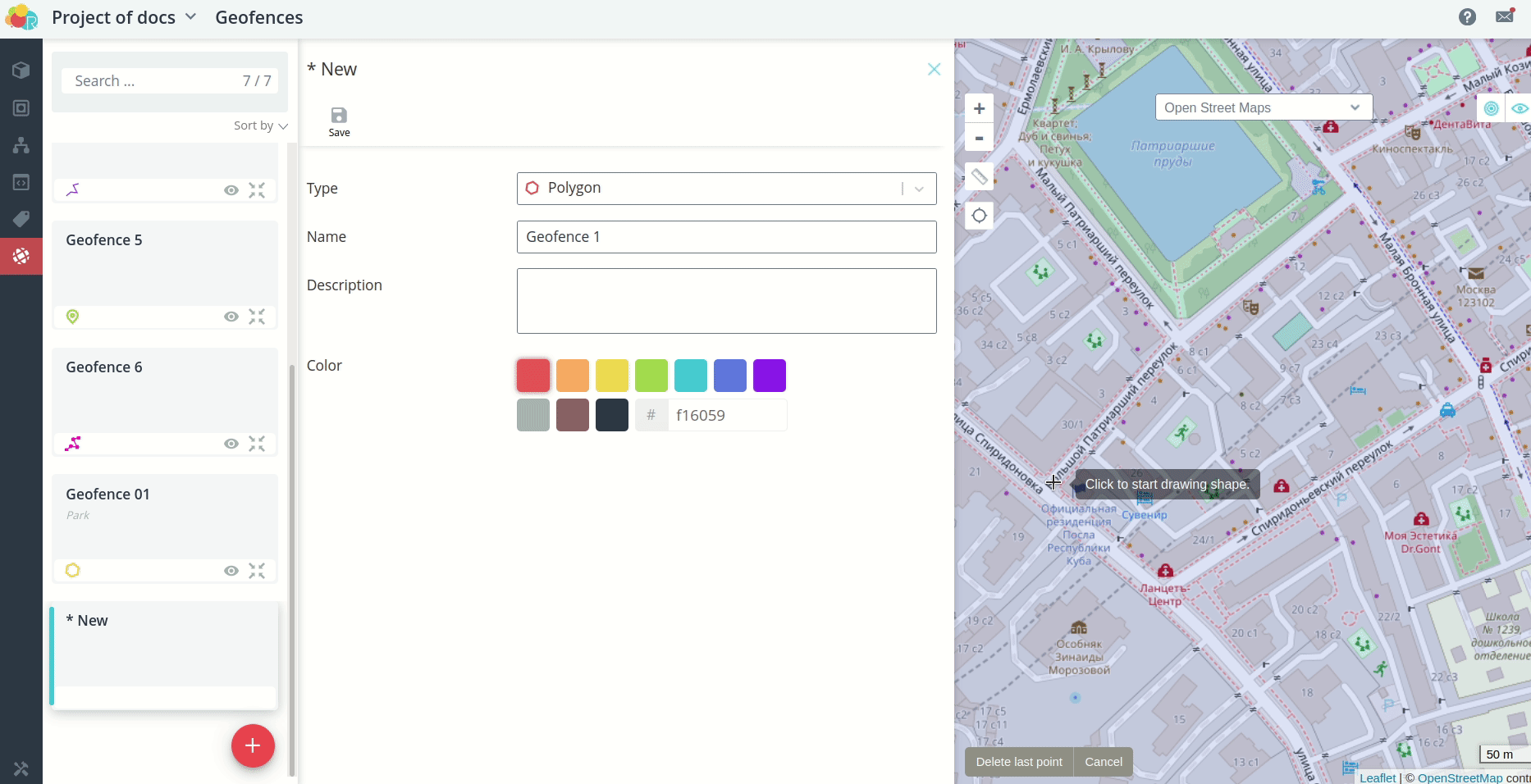Cancel the shape drawing

1103,762
